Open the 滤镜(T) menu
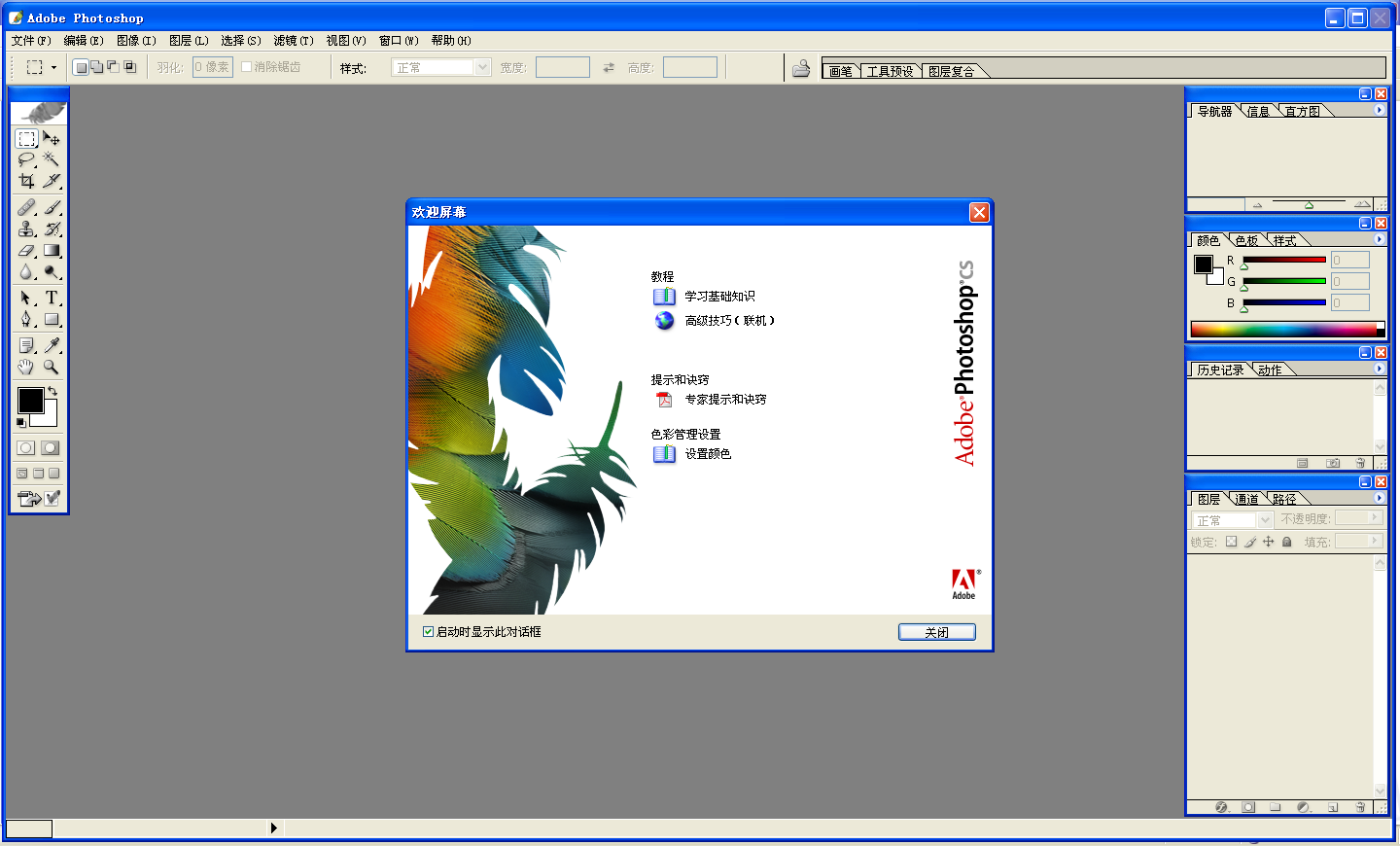Image resolution: width=1400 pixels, height=846 pixels. click(294, 41)
